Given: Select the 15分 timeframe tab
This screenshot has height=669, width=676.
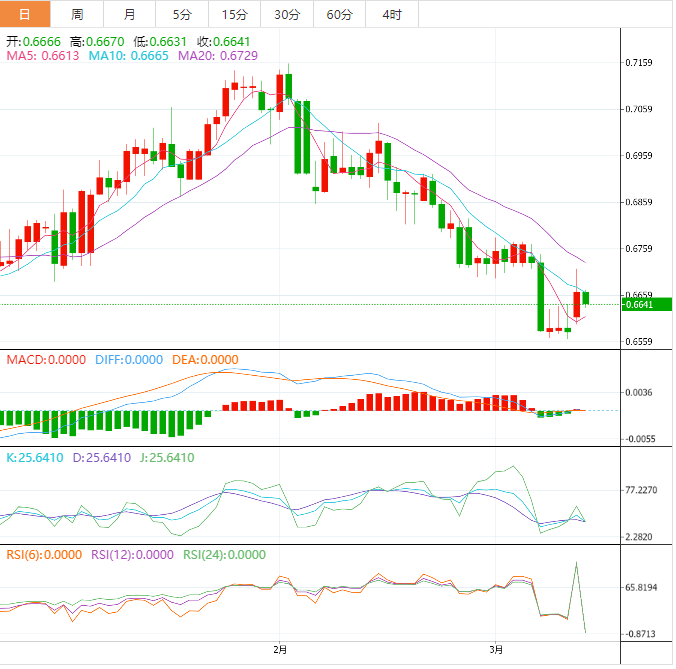Looking at the screenshot, I should (234, 14).
